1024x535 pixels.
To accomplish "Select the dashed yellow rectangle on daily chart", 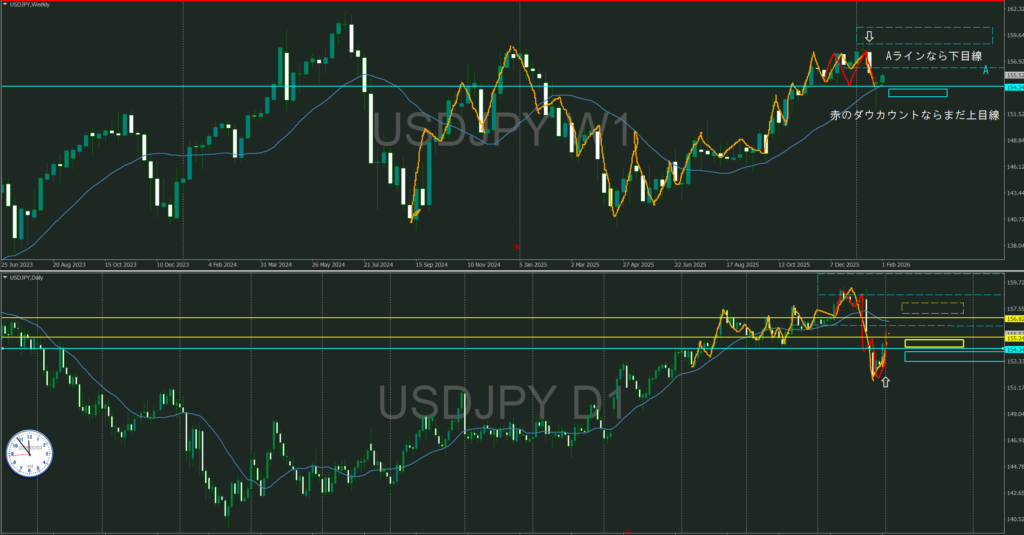I will (932, 308).
